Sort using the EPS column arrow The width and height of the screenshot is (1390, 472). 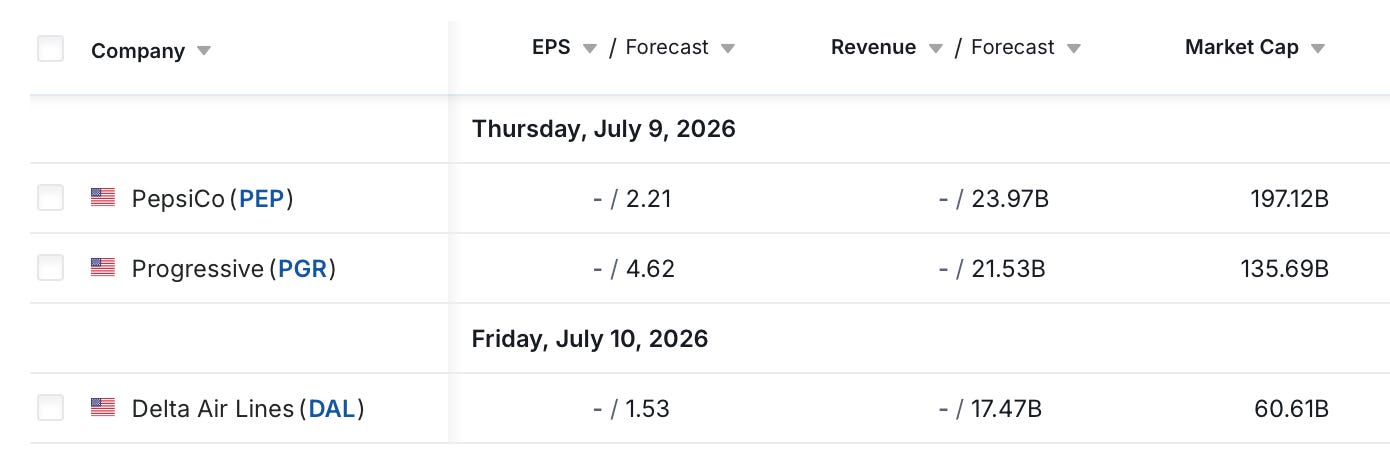[x=590, y=48]
